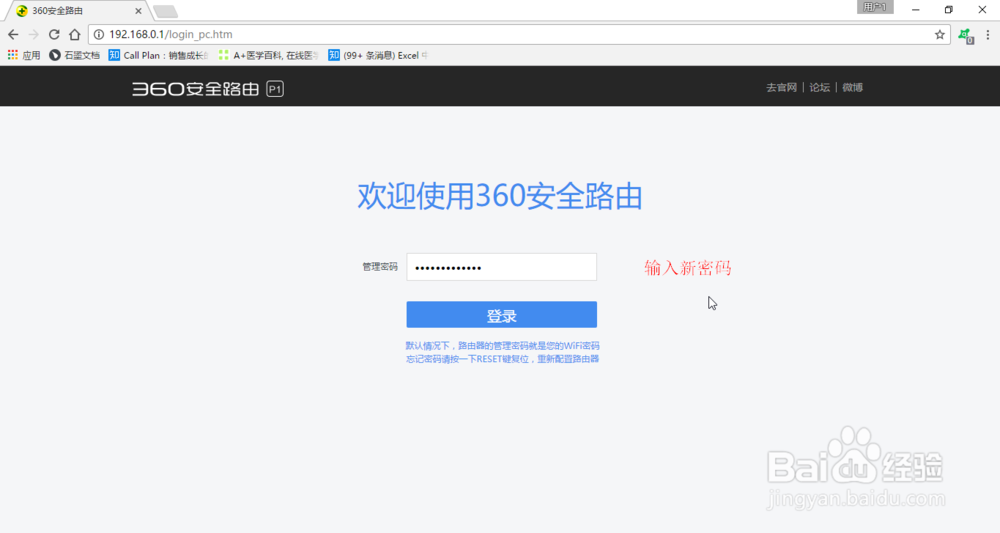Open 论坛 link in header
This screenshot has width=1000, height=533.
[820, 87]
